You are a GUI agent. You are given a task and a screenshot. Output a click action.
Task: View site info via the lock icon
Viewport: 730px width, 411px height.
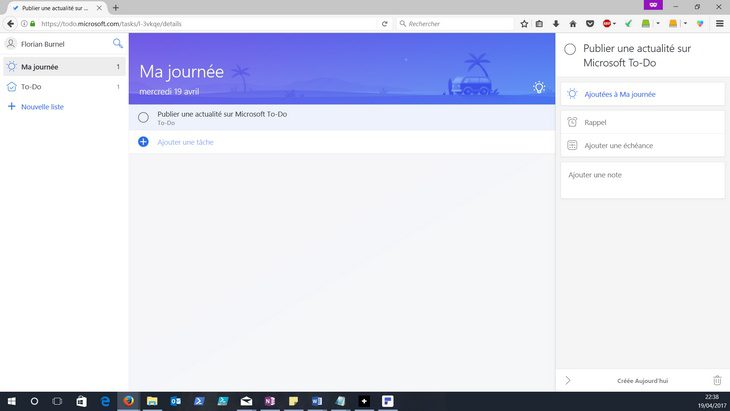pyautogui.click(x=33, y=24)
